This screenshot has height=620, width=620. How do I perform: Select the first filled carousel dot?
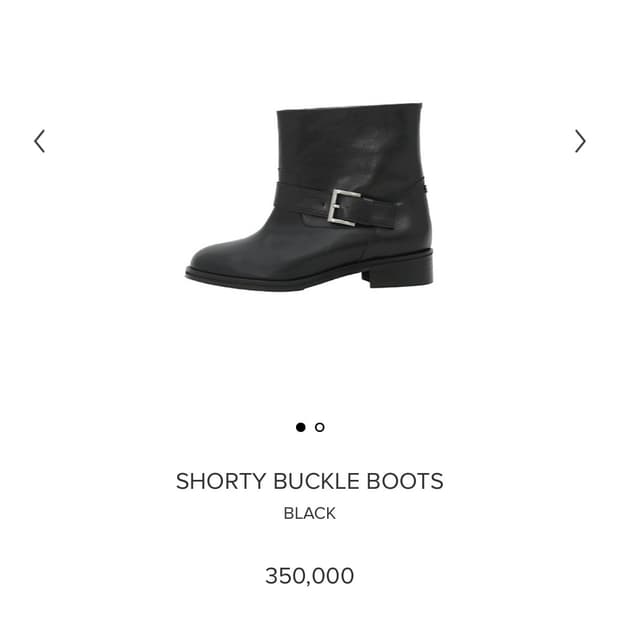pyautogui.click(x=301, y=427)
